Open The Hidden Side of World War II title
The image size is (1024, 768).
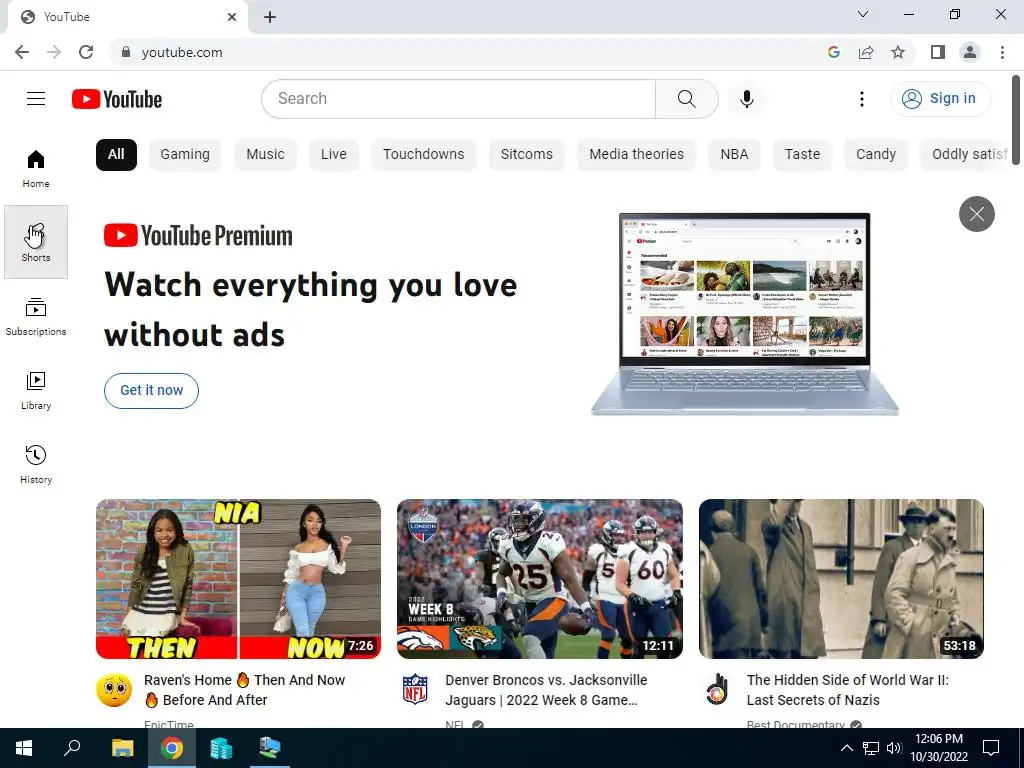tap(848, 690)
